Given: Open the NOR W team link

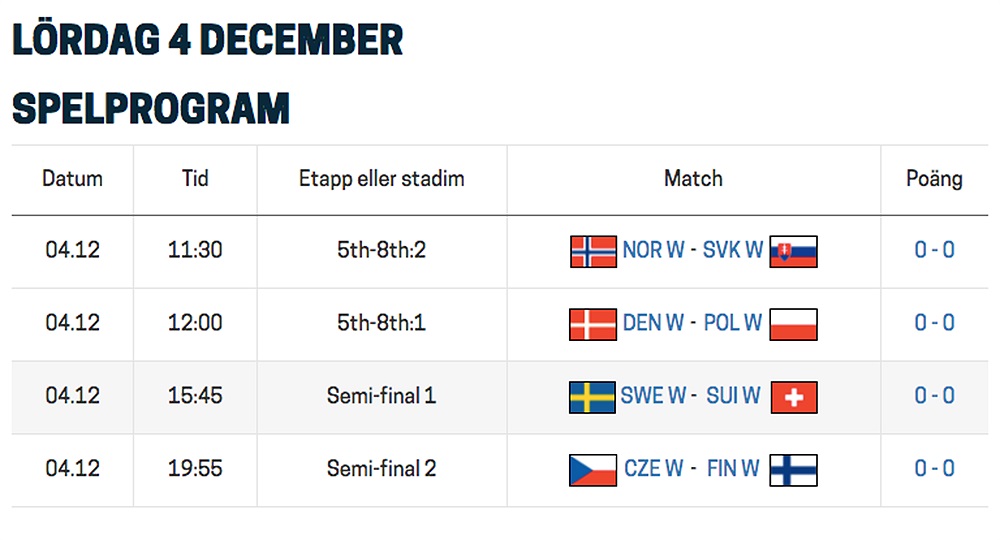Looking at the screenshot, I should coord(653,250).
